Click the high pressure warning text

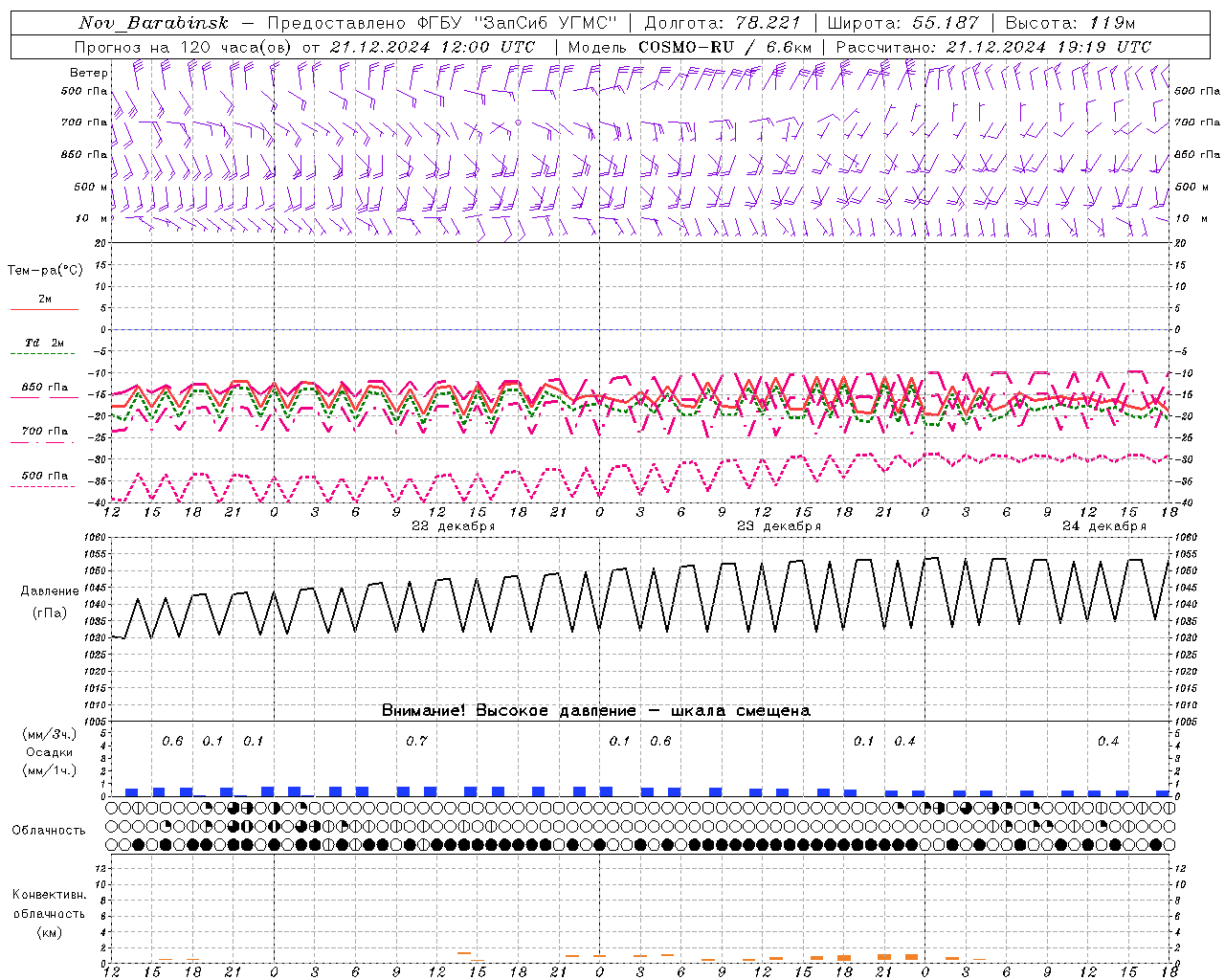pyautogui.click(x=595, y=711)
